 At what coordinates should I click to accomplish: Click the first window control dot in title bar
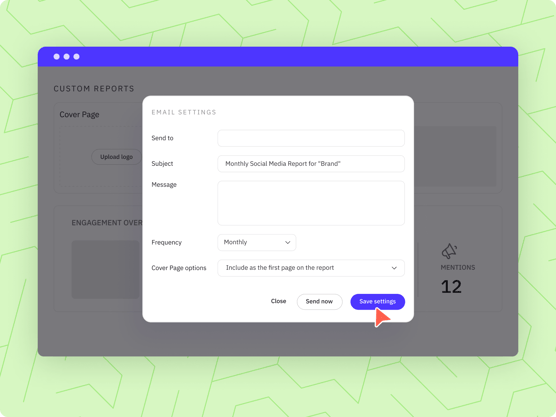(56, 57)
